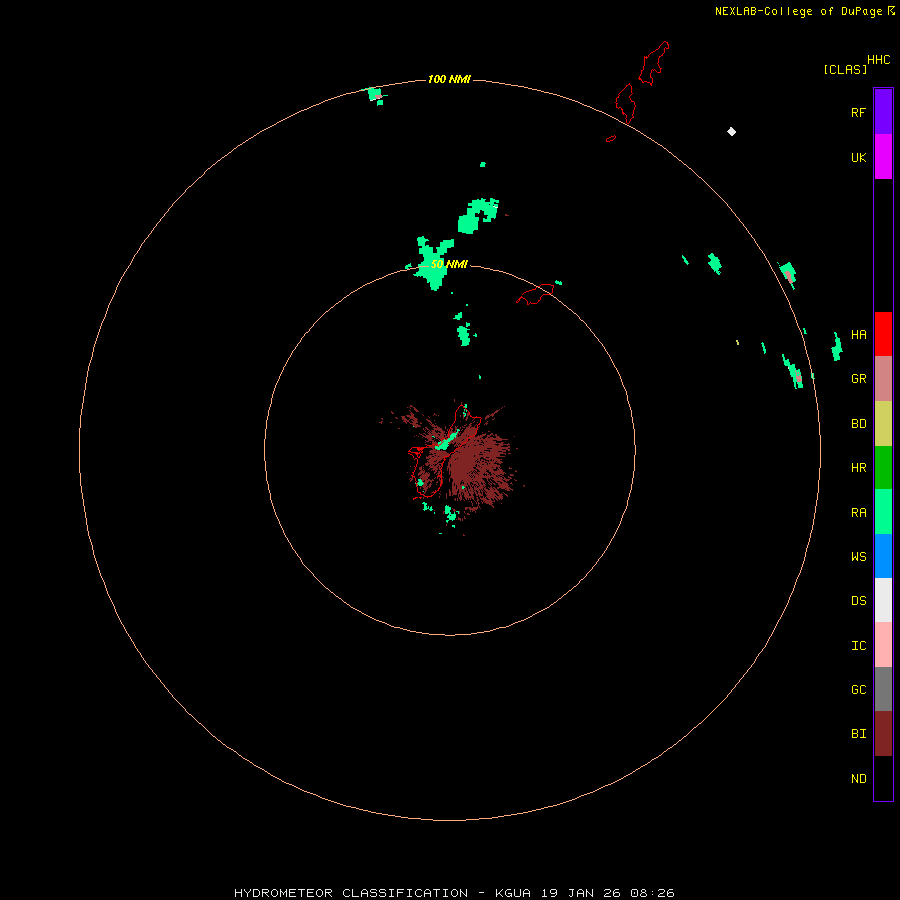Click the green rain cell on the 100 NMI ring top

click(375, 95)
